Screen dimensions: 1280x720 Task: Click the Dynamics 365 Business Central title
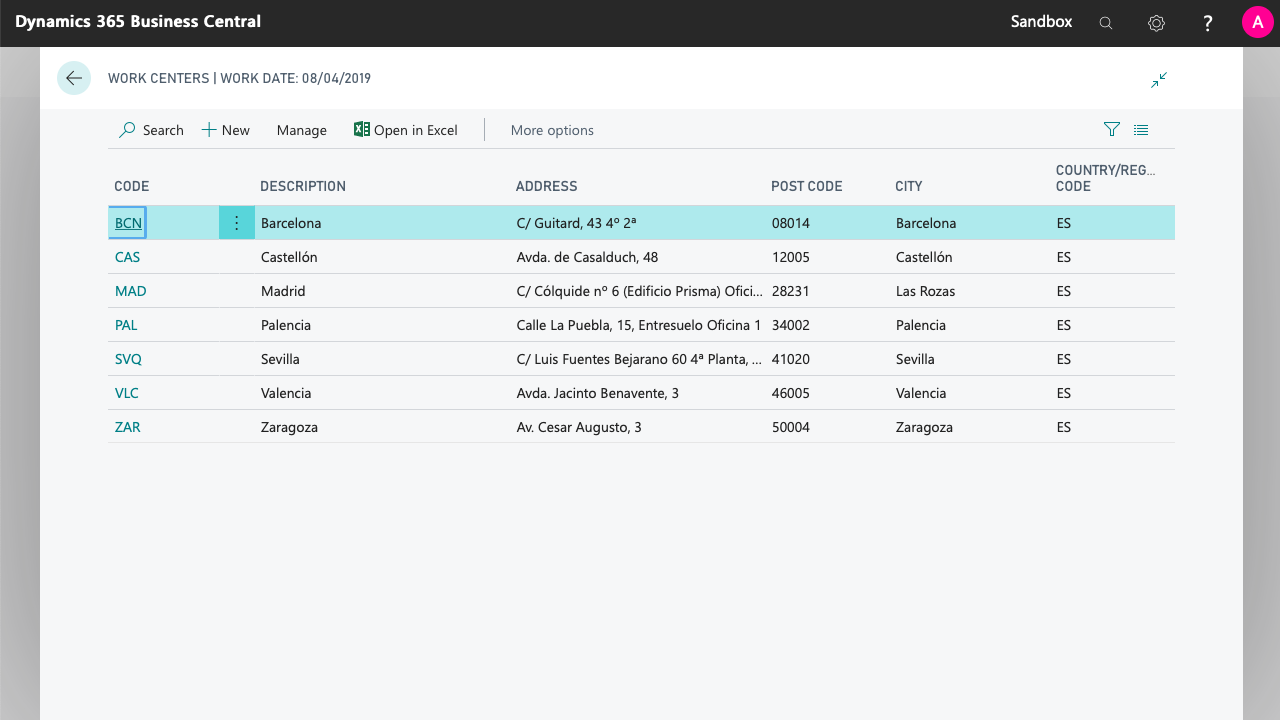(x=138, y=22)
